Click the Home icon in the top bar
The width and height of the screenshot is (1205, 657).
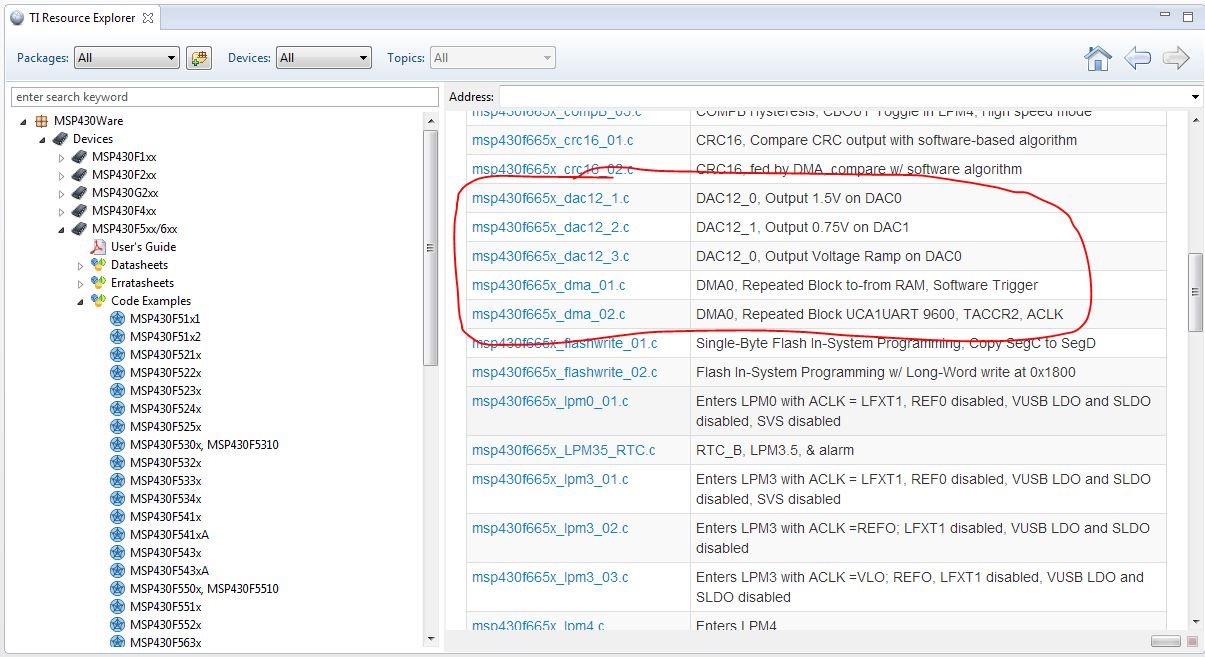tap(1098, 58)
